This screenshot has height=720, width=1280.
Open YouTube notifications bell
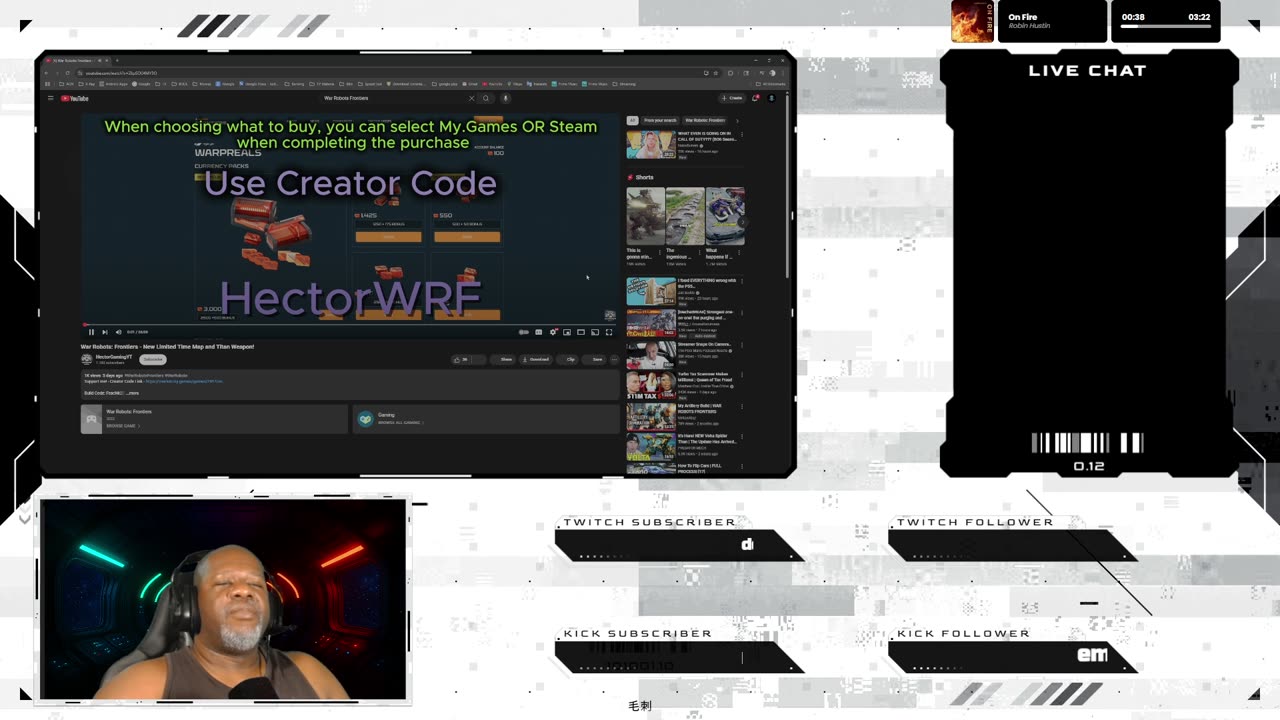coord(755,98)
